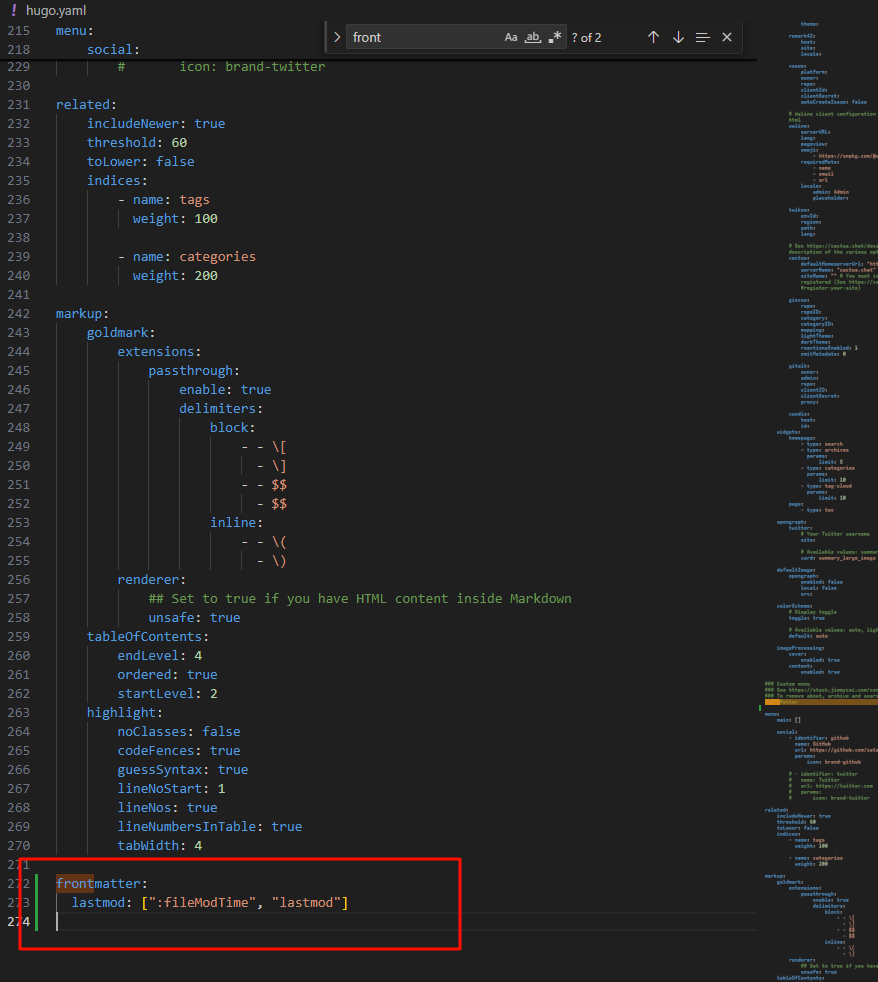Screen dimensions: 878x982
Task: Click the minimap code overview
Action: (815, 400)
